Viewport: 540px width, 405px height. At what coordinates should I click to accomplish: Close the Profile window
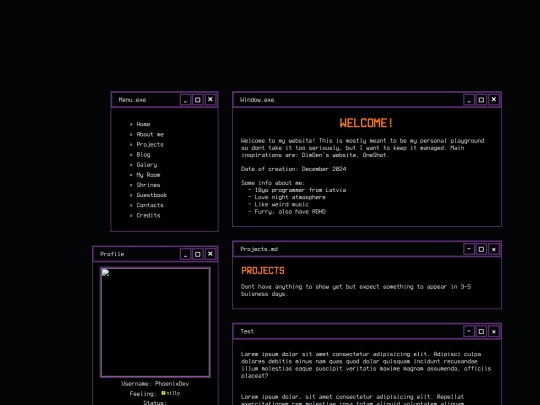(x=210, y=254)
